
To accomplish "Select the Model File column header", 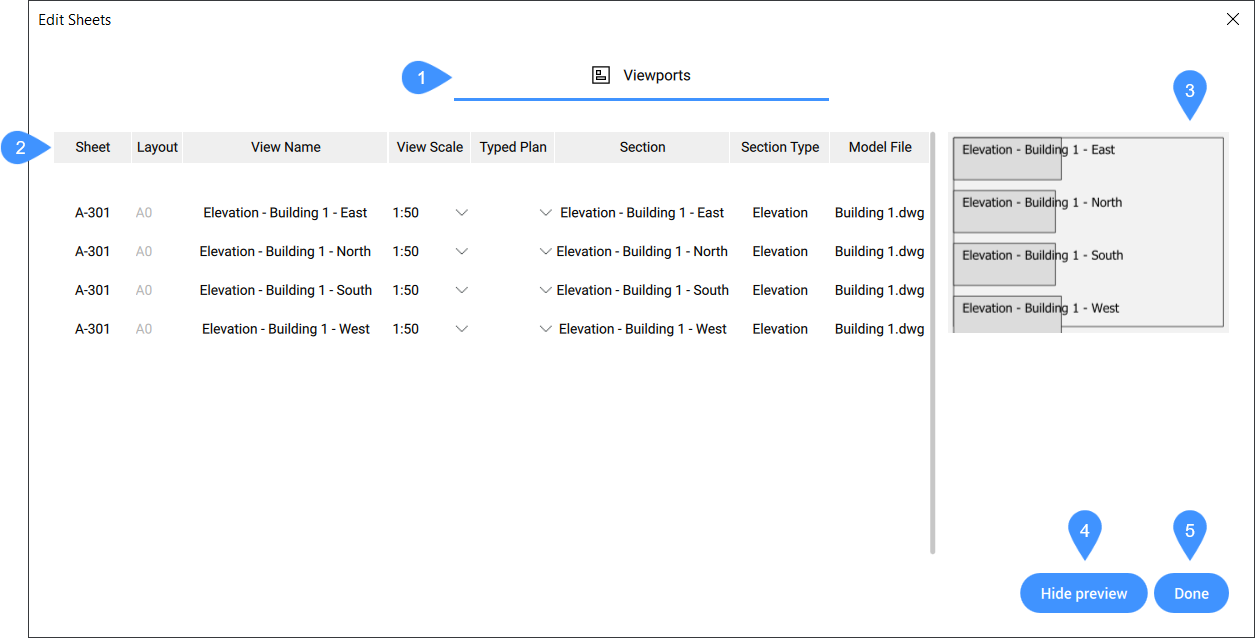I will 880,147.
